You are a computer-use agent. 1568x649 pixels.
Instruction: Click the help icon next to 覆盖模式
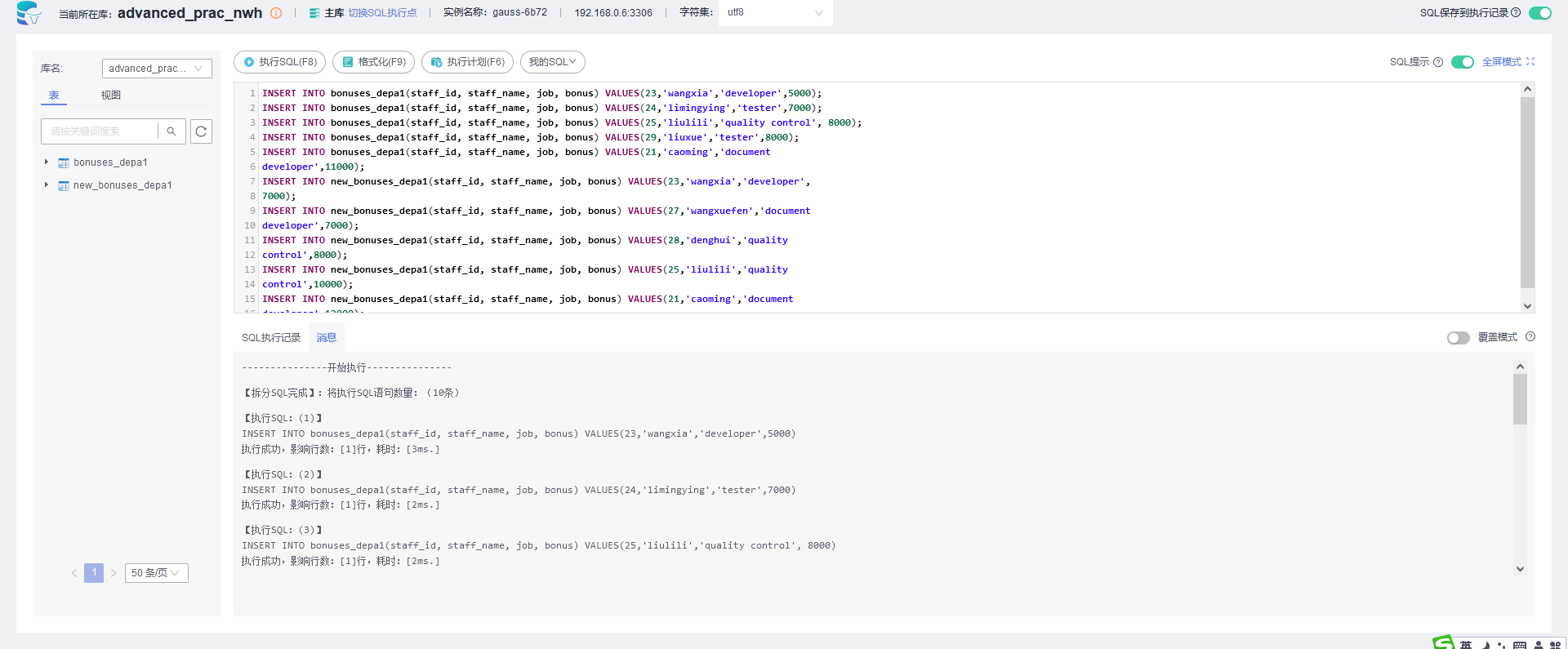click(1530, 336)
